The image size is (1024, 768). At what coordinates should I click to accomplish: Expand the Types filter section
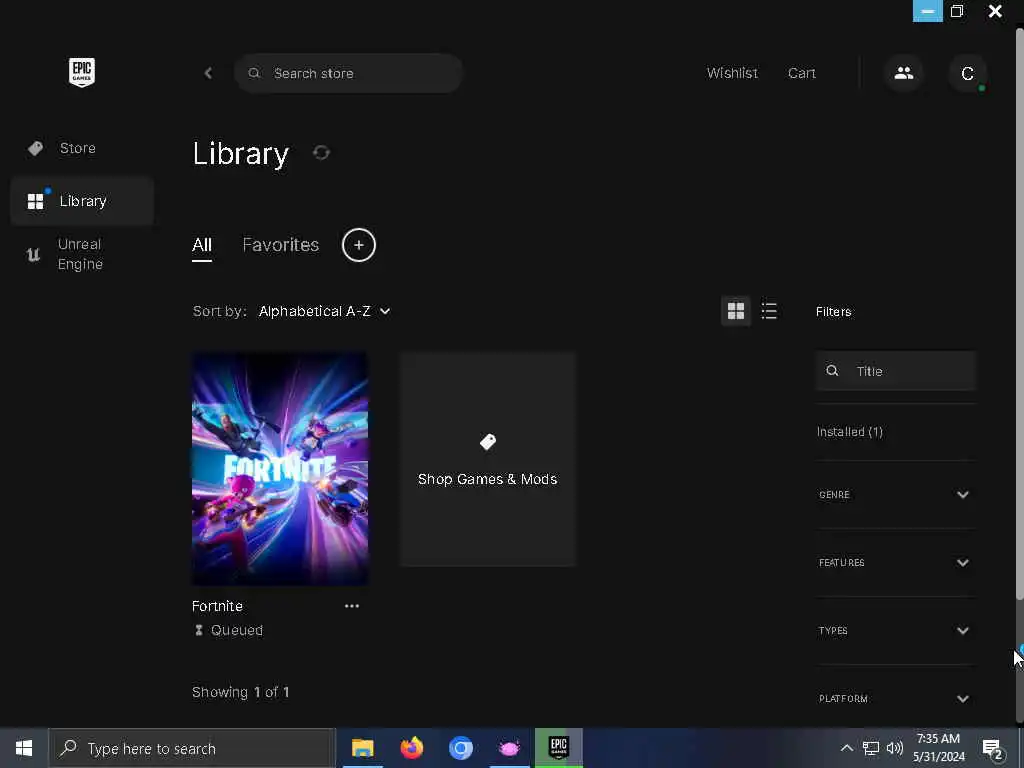(x=895, y=630)
